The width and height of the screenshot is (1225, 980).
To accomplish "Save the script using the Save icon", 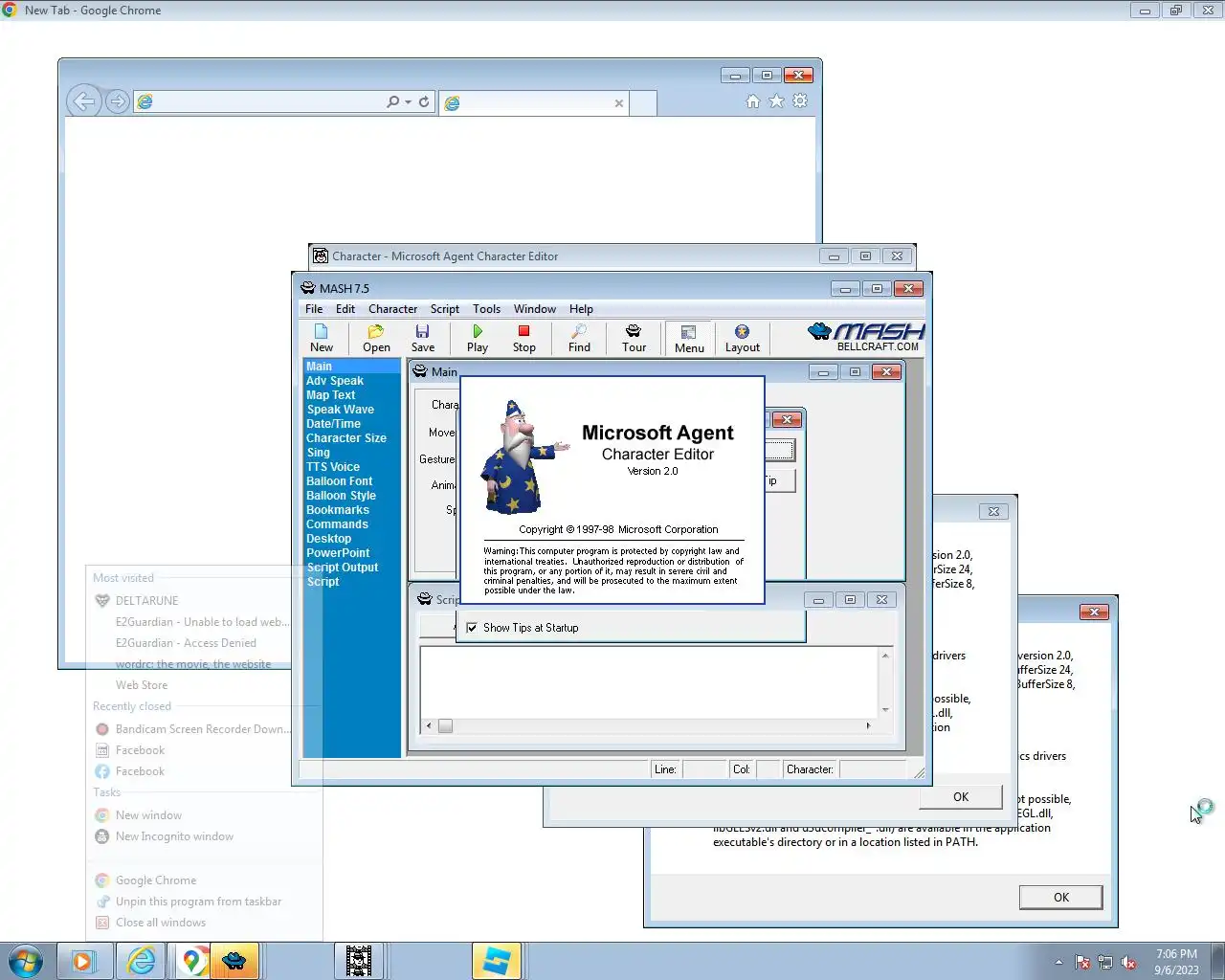I will [x=422, y=338].
